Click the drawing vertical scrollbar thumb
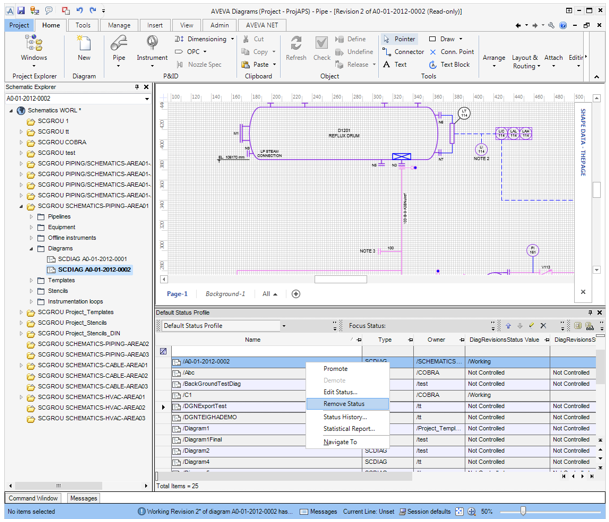This screenshot has height=522, width=609. tap(597, 190)
